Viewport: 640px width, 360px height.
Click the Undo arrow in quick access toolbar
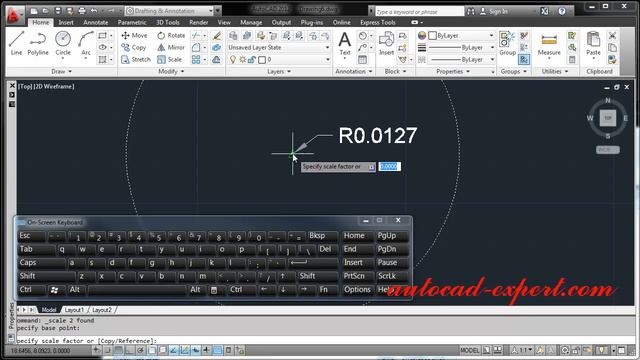point(94,11)
